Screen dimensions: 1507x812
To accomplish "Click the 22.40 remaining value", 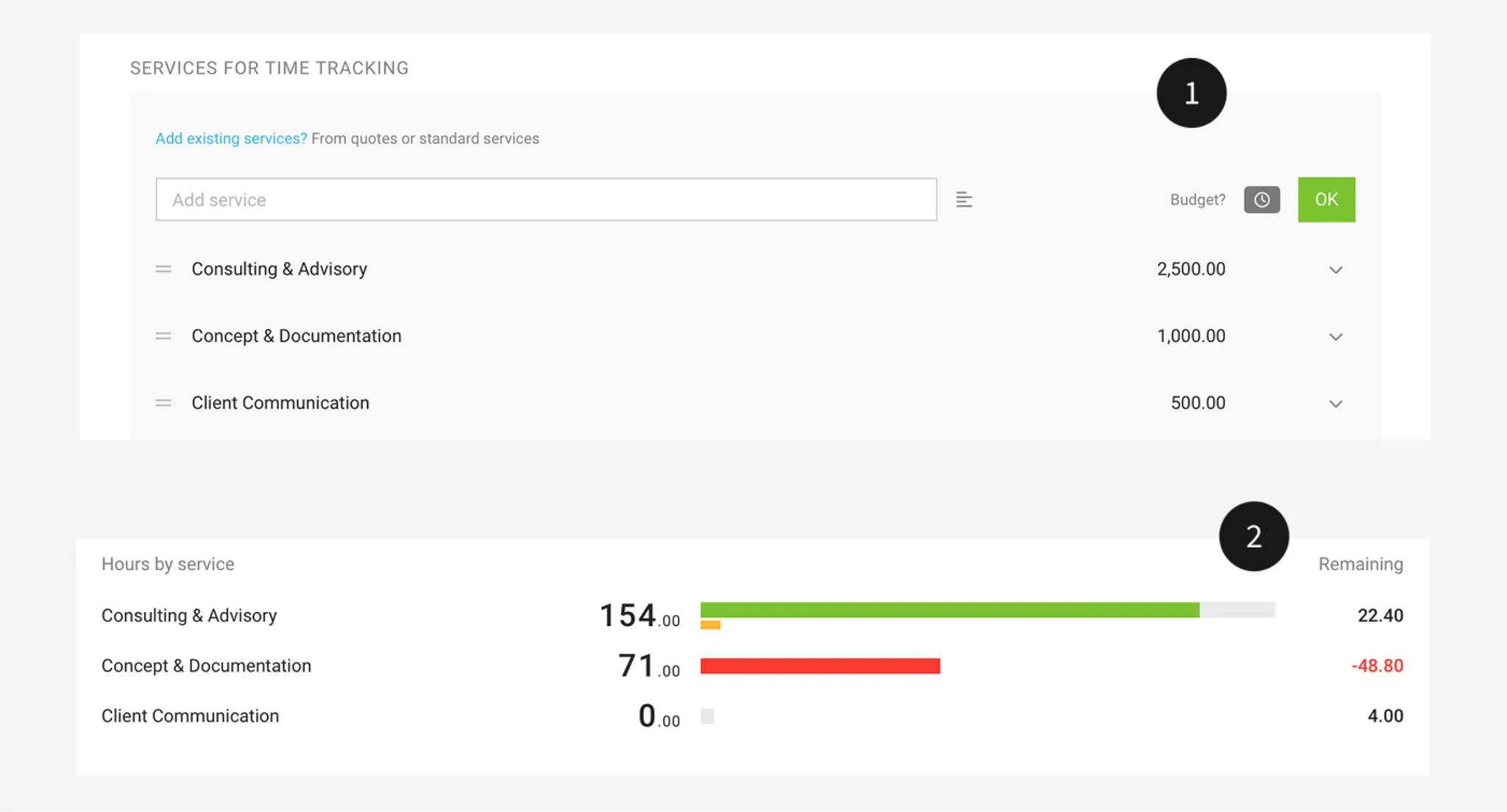I will click(x=1380, y=616).
